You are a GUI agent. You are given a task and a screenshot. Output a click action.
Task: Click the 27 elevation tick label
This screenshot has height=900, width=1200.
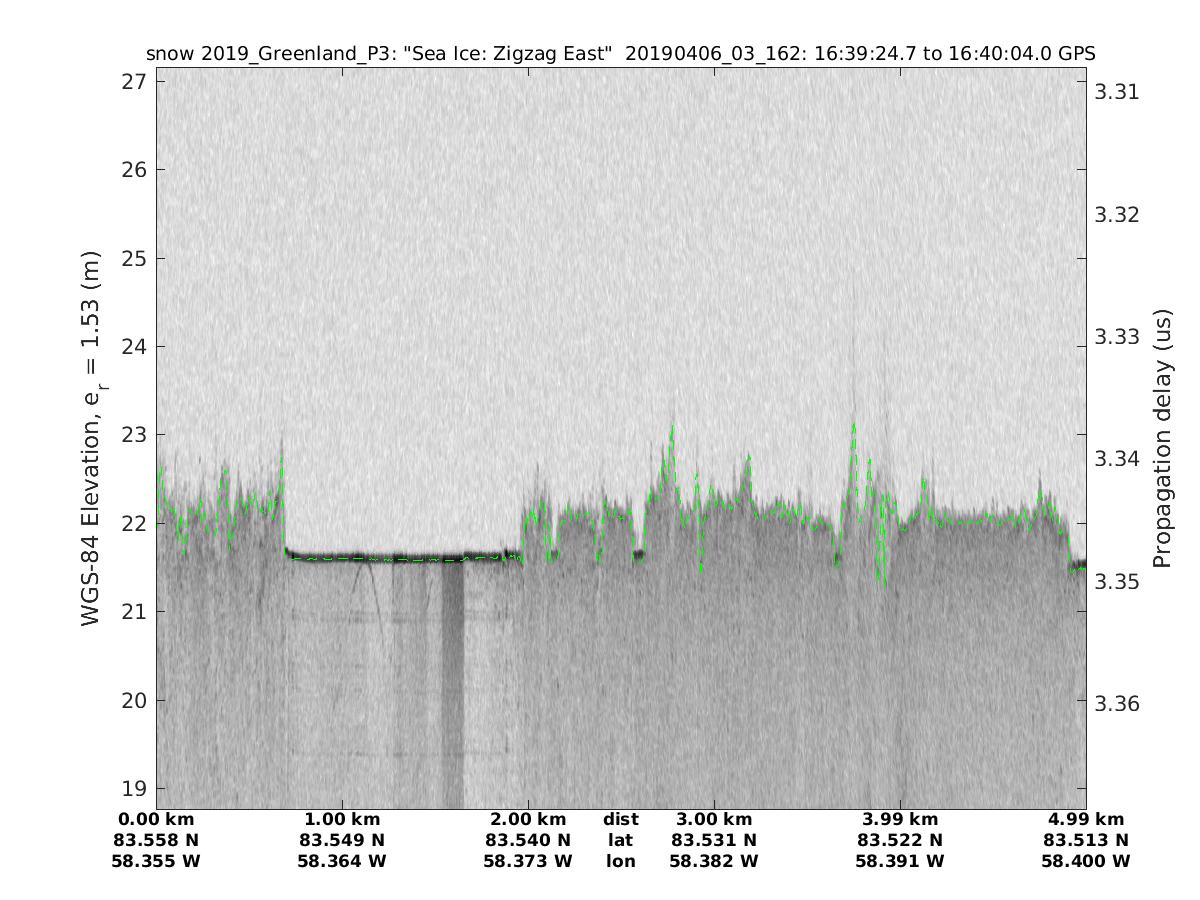click(x=134, y=81)
